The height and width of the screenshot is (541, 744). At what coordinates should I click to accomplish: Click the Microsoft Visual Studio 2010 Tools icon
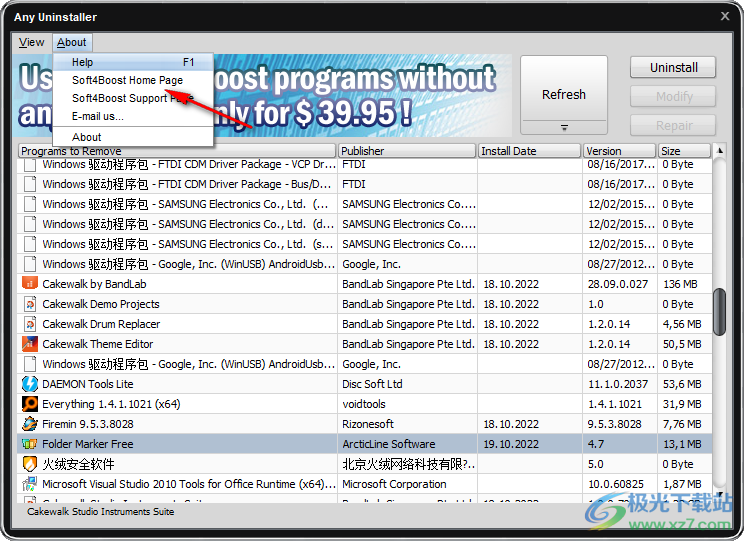tap(29, 484)
